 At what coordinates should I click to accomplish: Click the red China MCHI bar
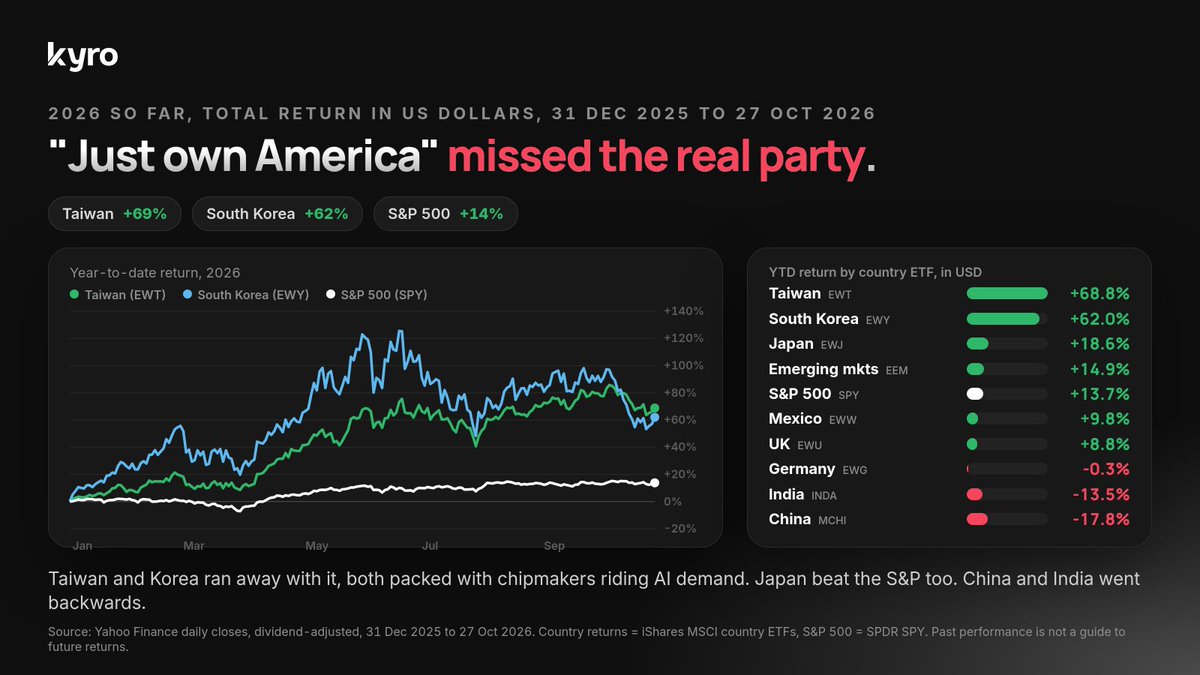click(977, 519)
